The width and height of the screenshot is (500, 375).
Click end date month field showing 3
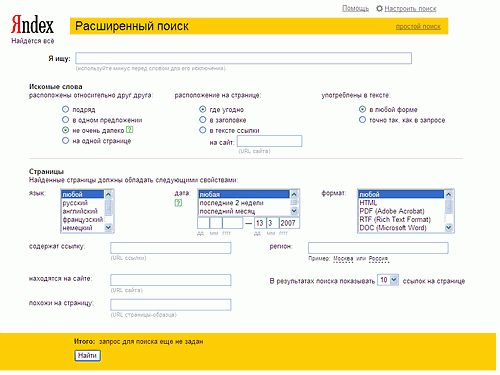(272, 223)
